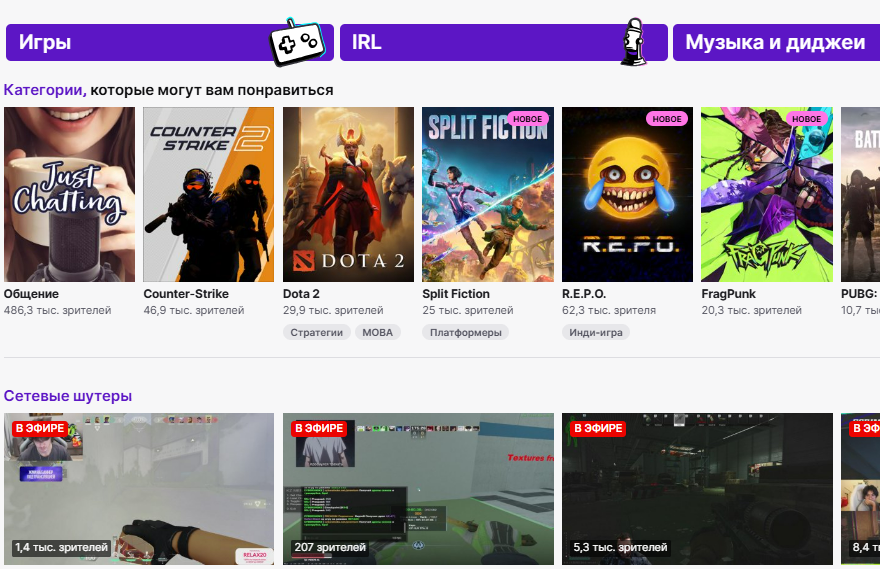The image size is (880, 569).
Task: Select the Стратегии tag
Action: (x=317, y=332)
